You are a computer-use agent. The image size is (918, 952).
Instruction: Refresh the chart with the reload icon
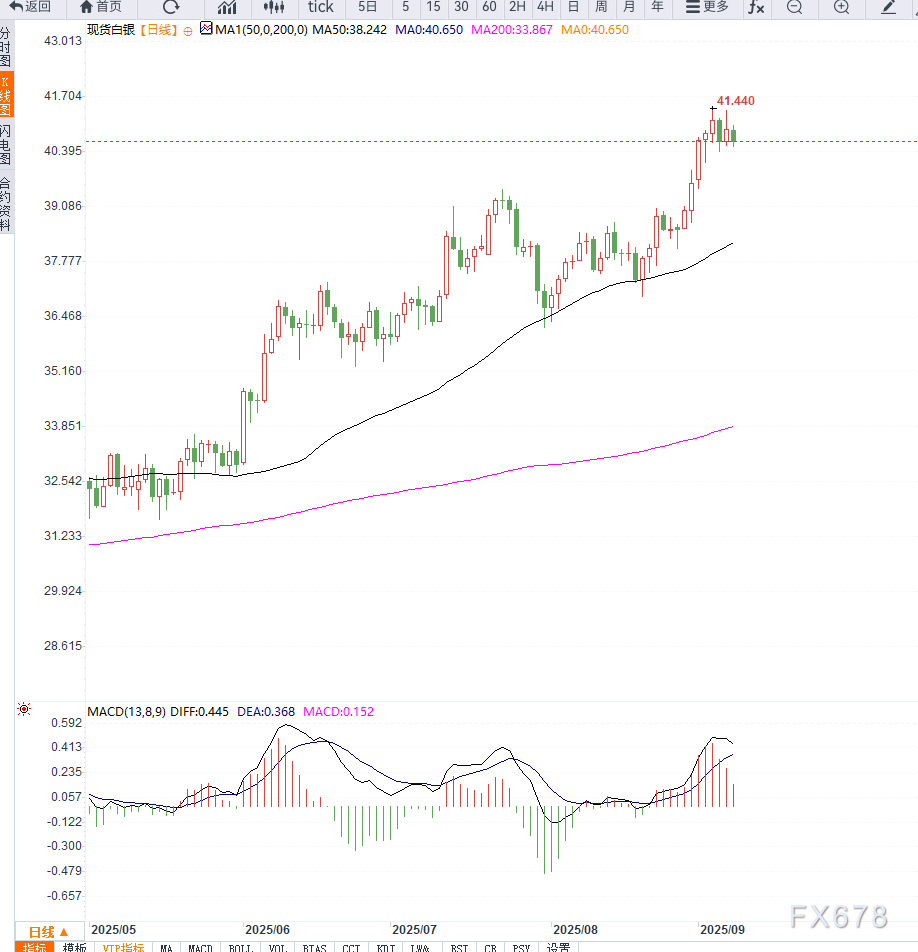pos(171,7)
